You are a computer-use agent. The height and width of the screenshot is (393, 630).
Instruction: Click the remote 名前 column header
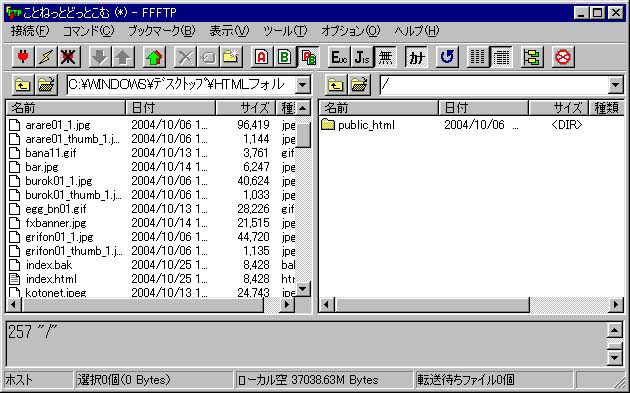(378, 108)
